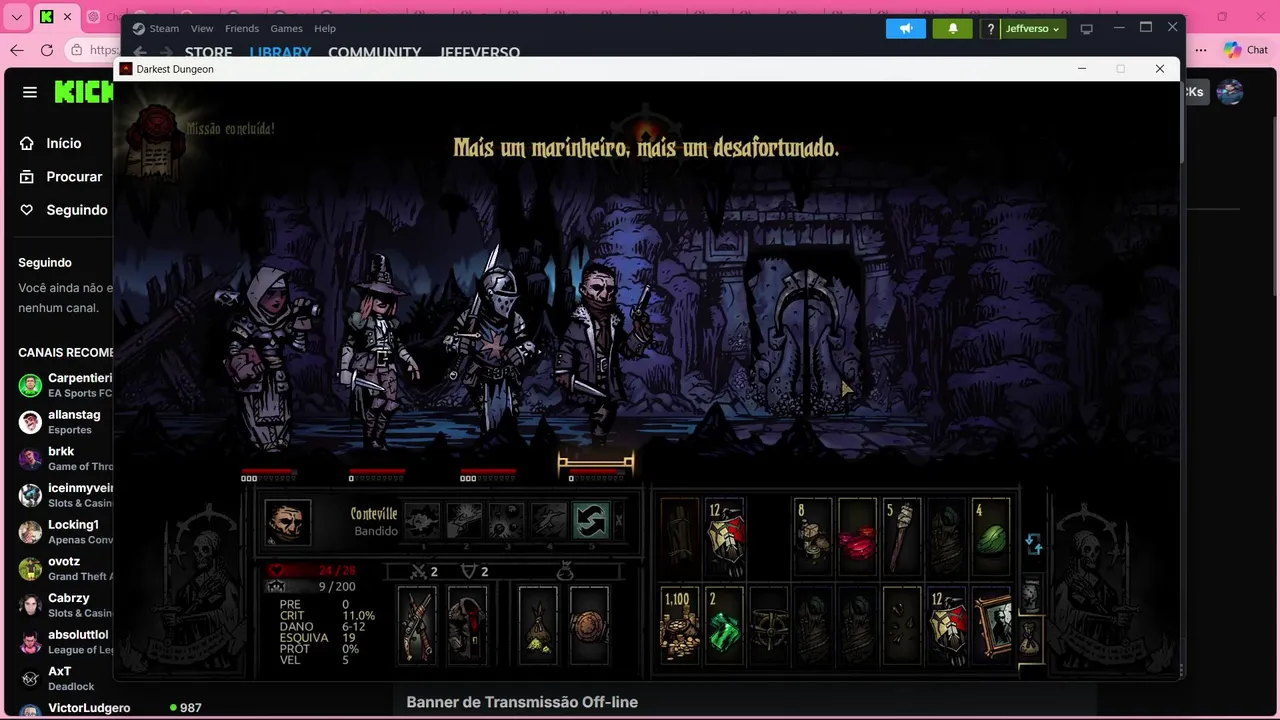This screenshot has width=1280, height=720.
Task: Select the shards item in inventory
Action: tap(902, 624)
